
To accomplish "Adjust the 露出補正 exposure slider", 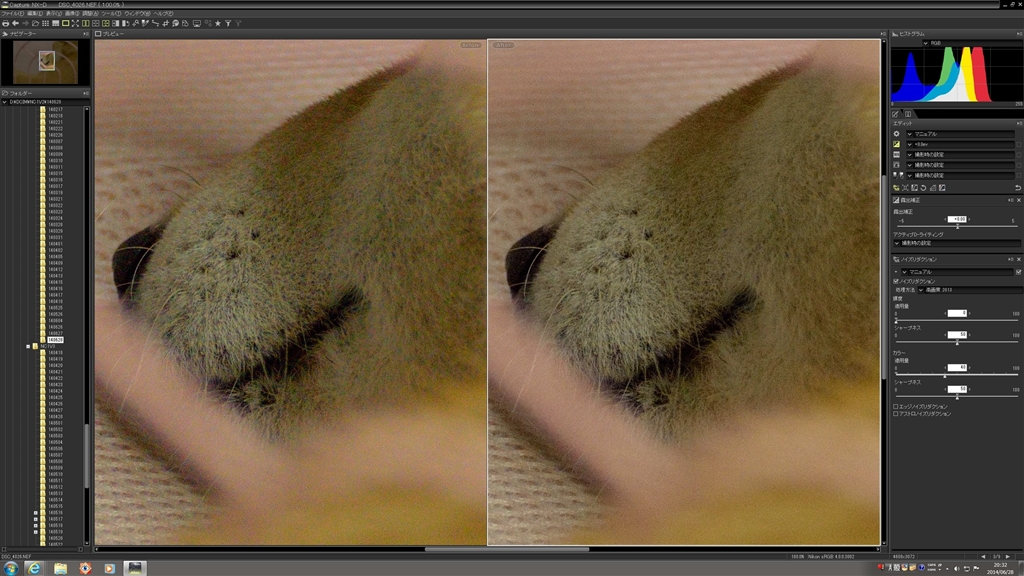I will point(957,226).
